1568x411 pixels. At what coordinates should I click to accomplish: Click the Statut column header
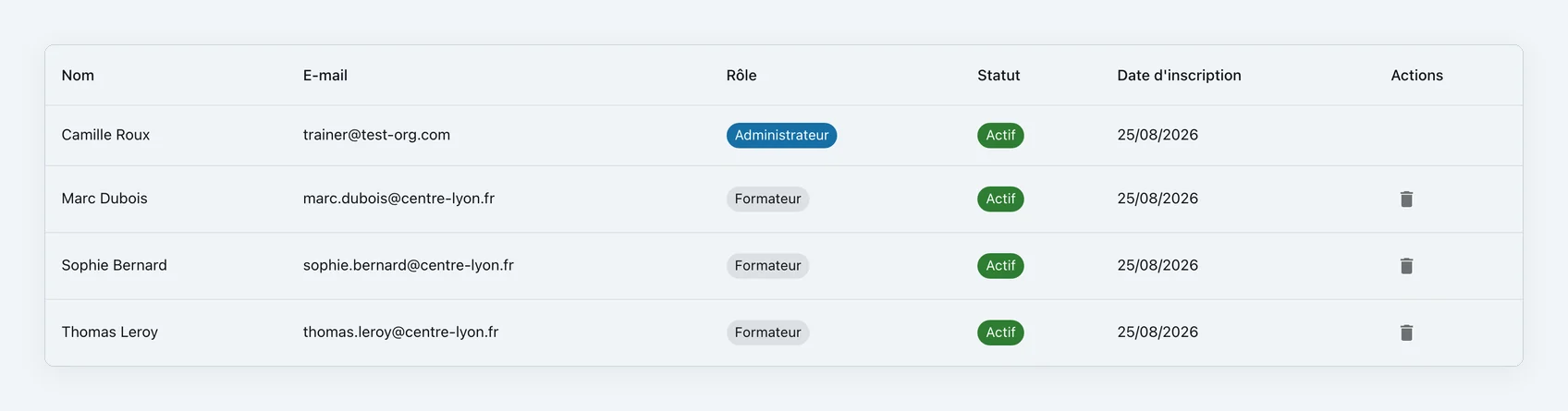(998, 76)
